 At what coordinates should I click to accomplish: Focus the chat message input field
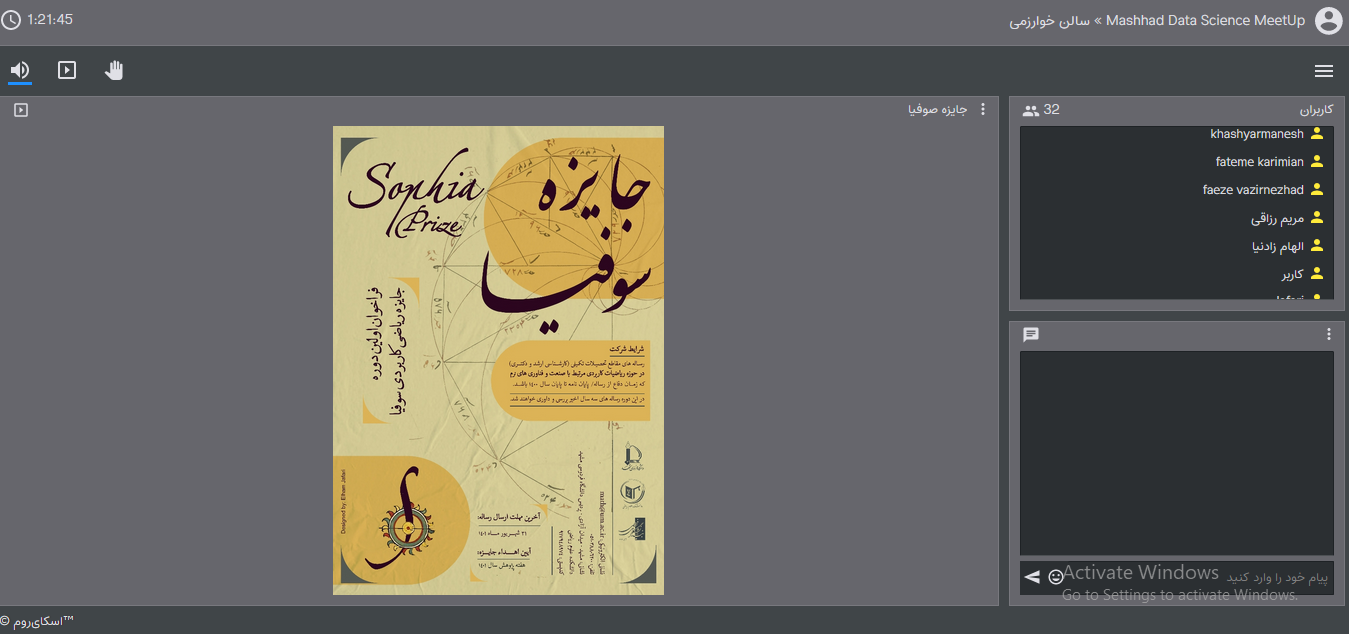[x=1200, y=577]
